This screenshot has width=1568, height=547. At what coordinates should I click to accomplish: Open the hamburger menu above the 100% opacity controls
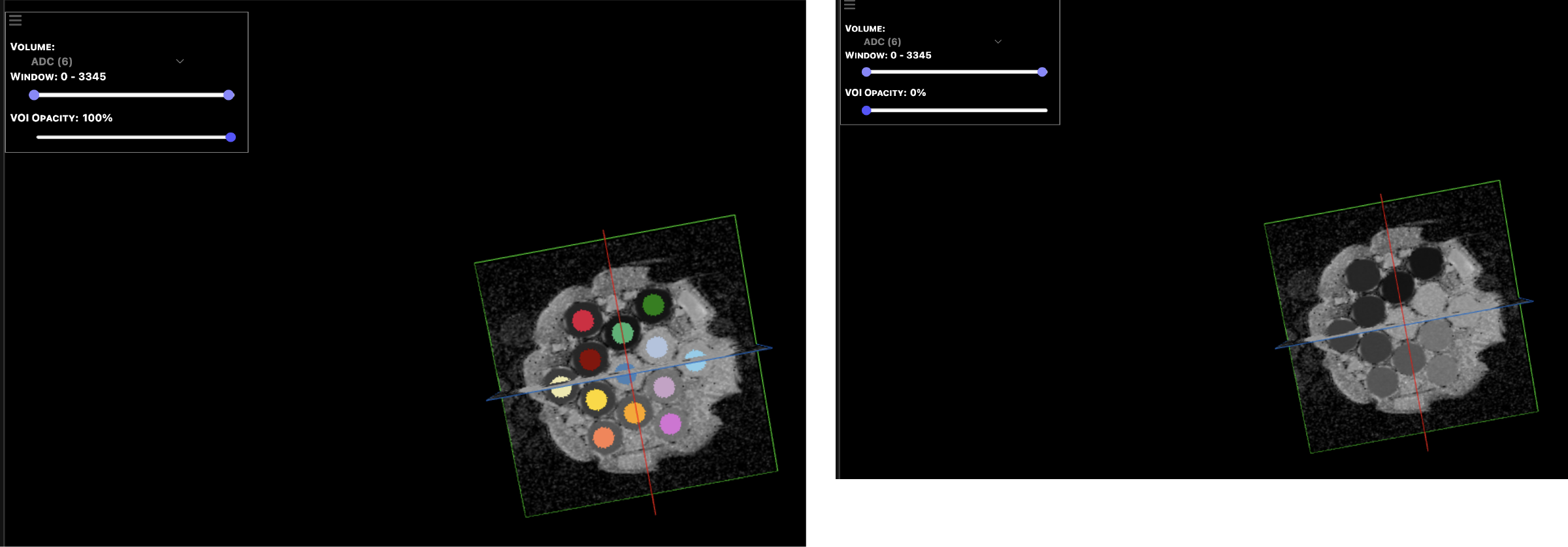[x=16, y=21]
